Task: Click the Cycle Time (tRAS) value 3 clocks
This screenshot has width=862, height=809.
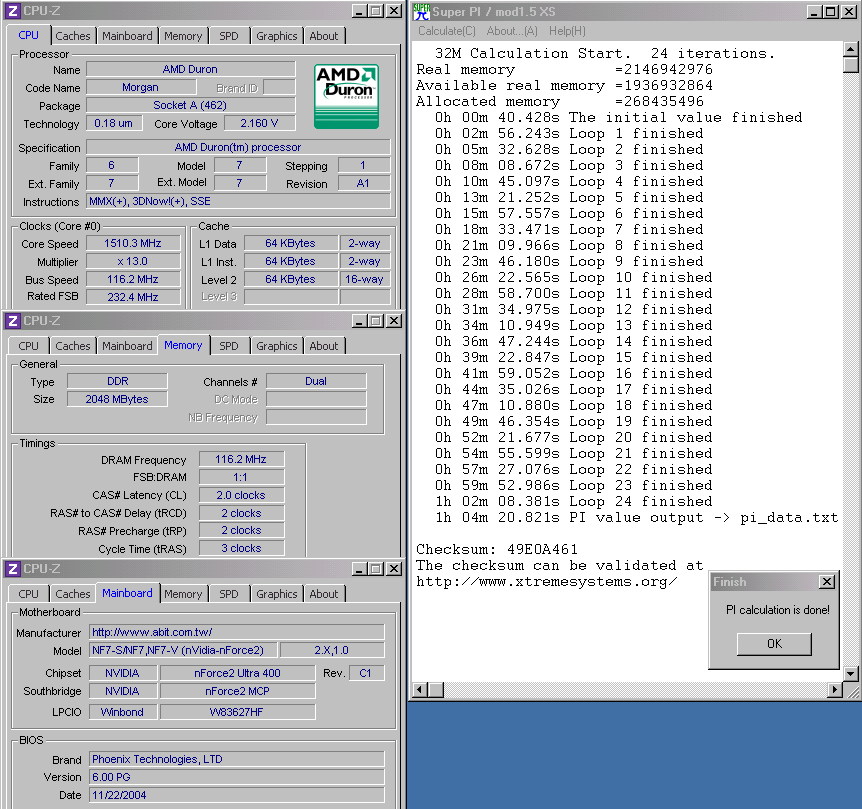Action: 241,548
